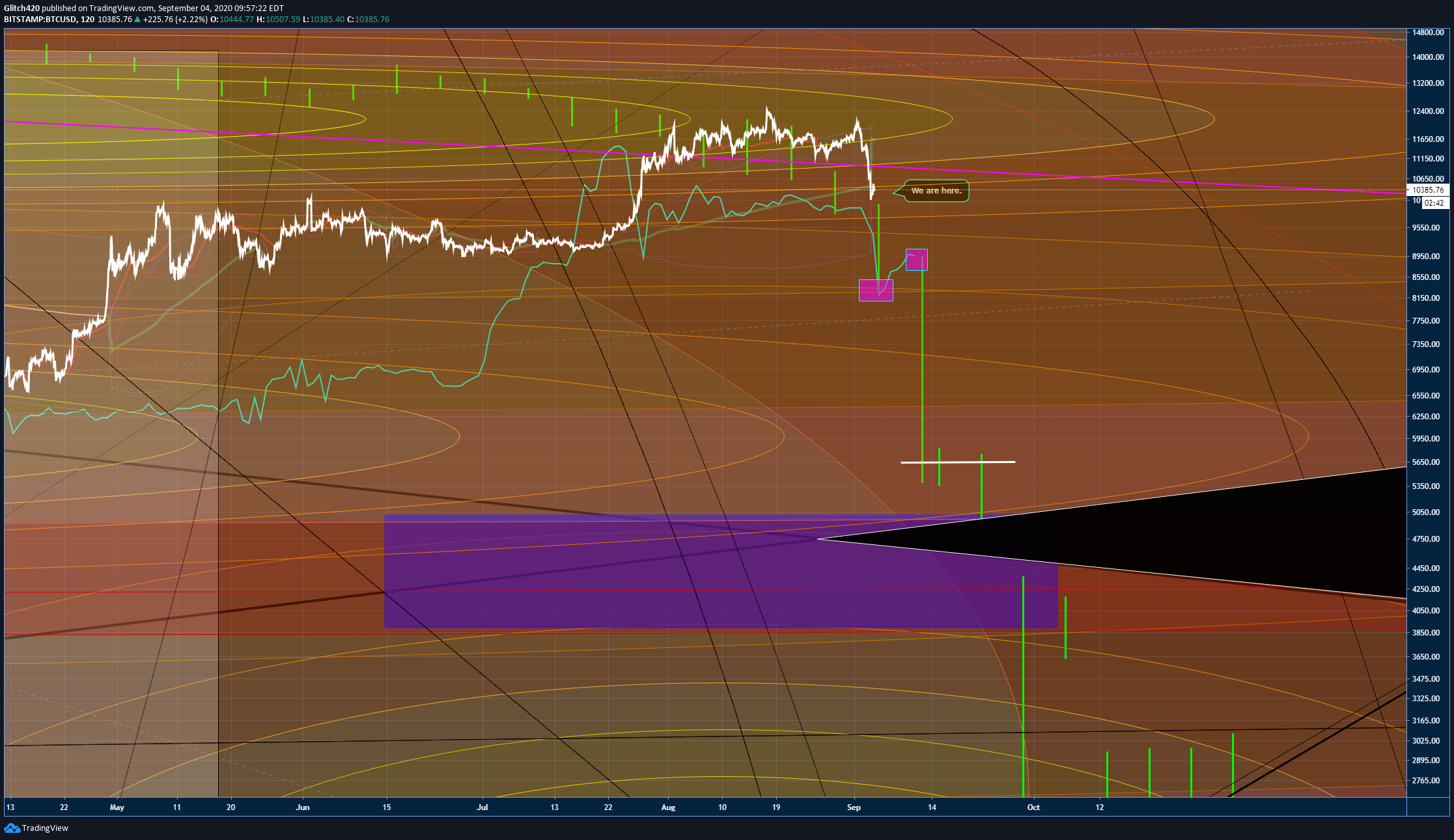Click the green up-triangle change indicator
Screen dimensions: 1454x840
(x=137, y=20)
